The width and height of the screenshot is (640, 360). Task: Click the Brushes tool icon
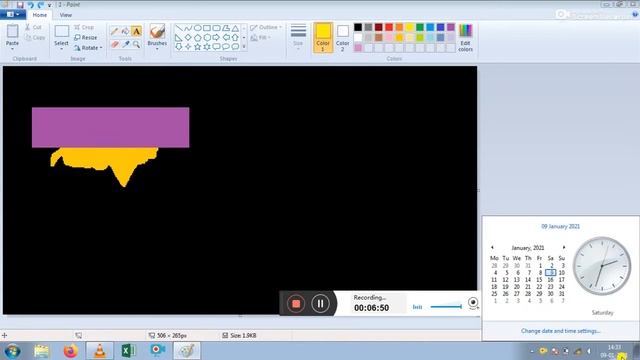(157, 31)
